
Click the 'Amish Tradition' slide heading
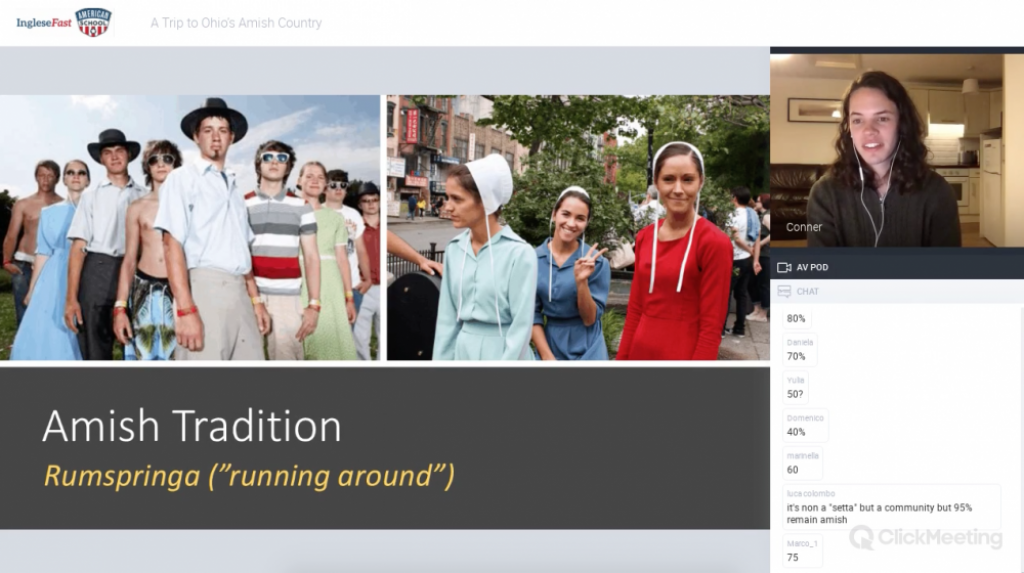(191, 427)
